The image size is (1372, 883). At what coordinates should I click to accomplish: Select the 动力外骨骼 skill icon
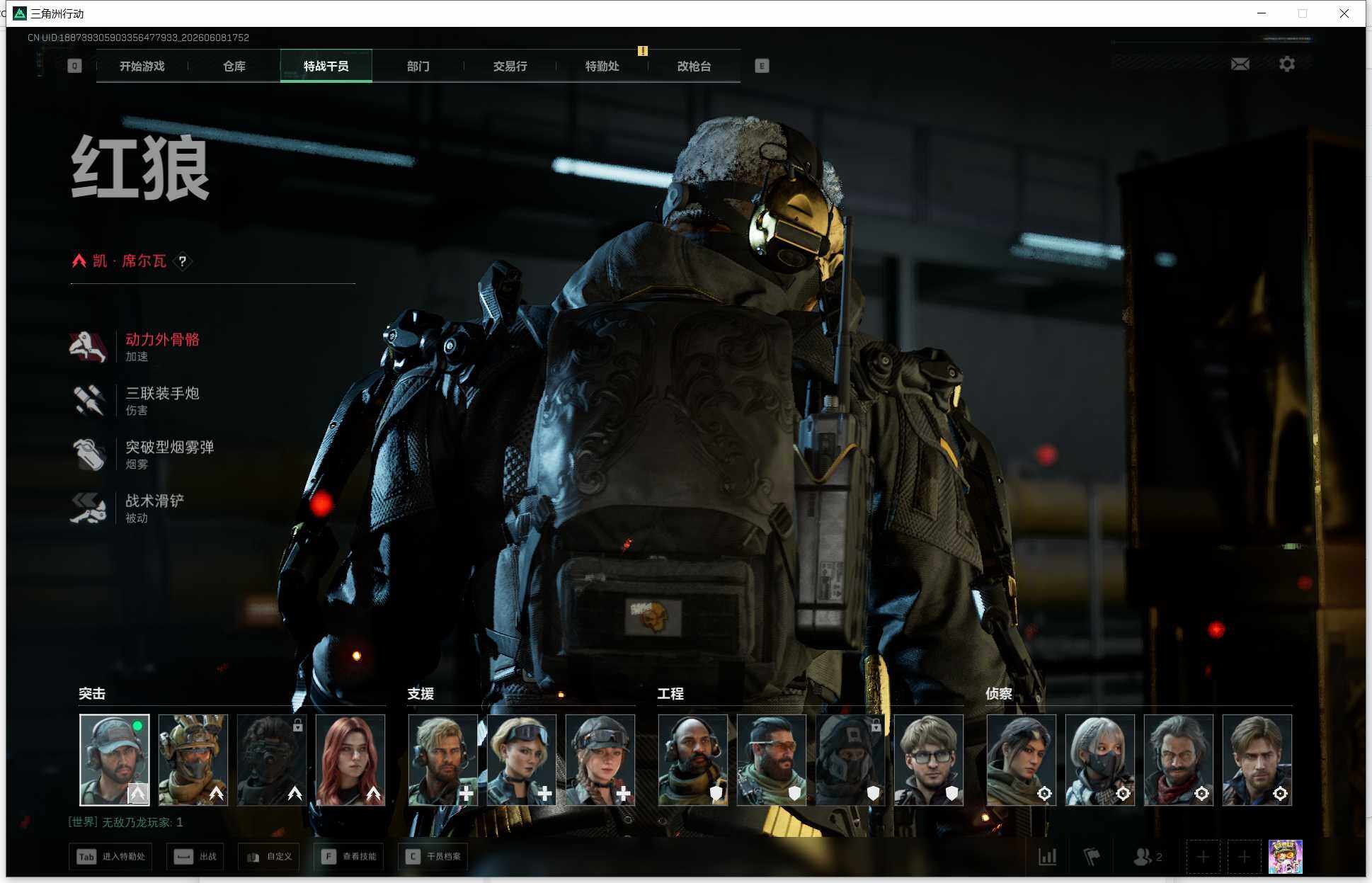click(x=88, y=346)
